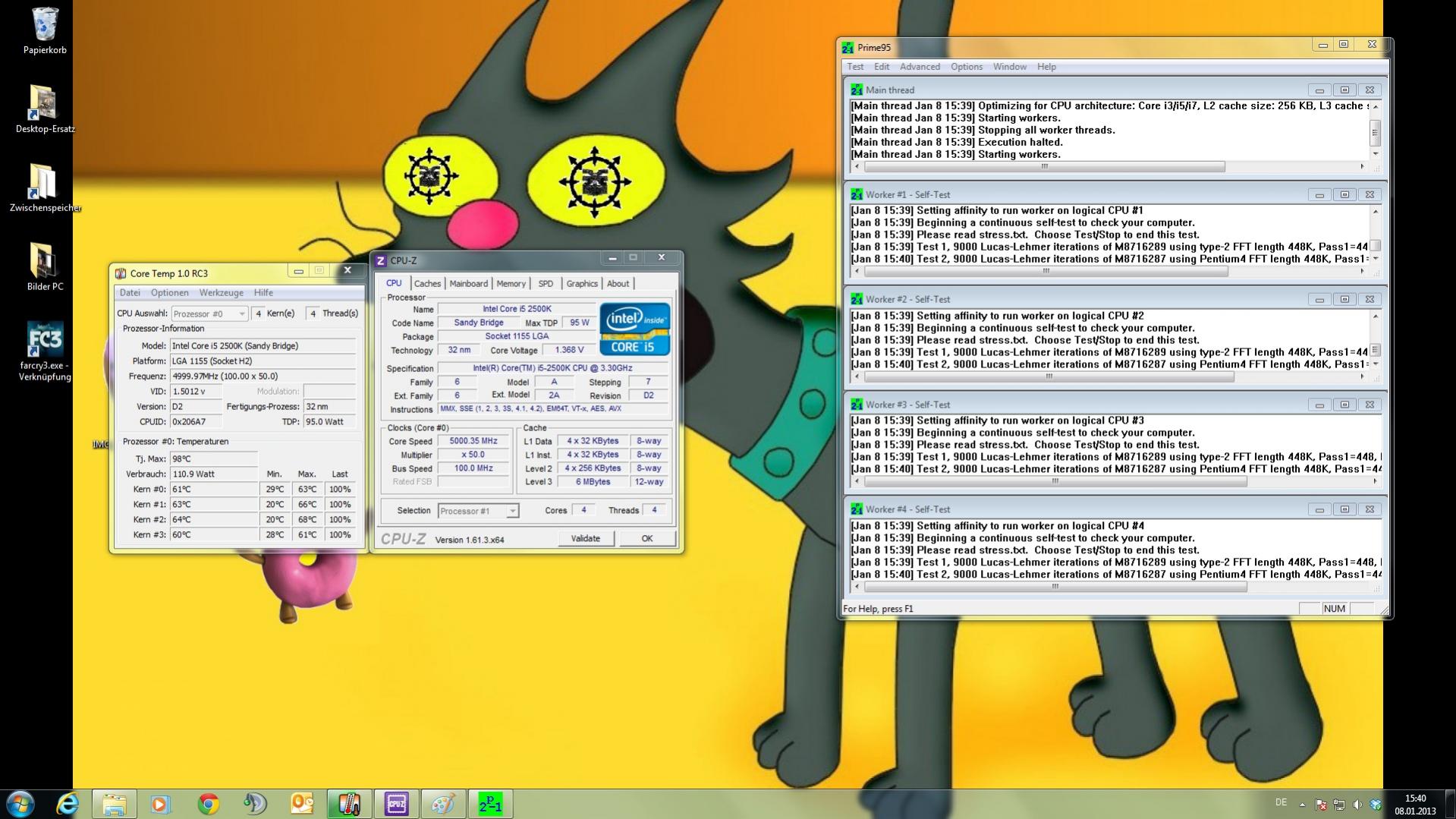Click the OK button in CPU-Z
The height and width of the screenshot is (819, 1456).
pyautogui.click(x=646, y=539)
